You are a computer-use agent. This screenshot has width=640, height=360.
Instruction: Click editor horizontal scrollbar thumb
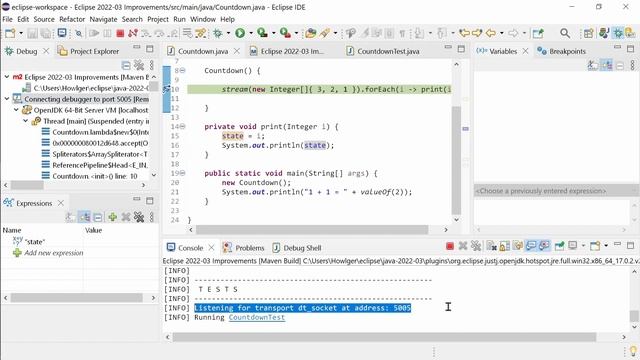click(x=312, y=230)
